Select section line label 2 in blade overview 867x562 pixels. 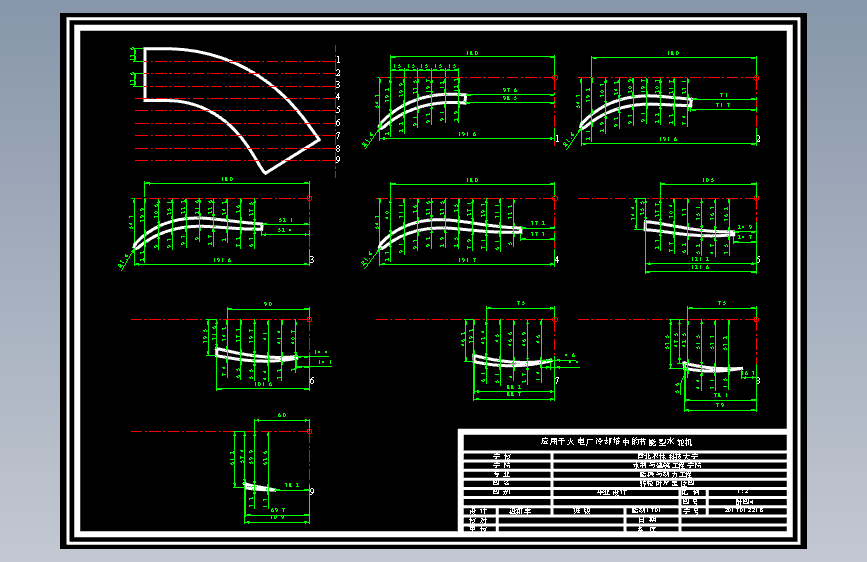[338, 72]
